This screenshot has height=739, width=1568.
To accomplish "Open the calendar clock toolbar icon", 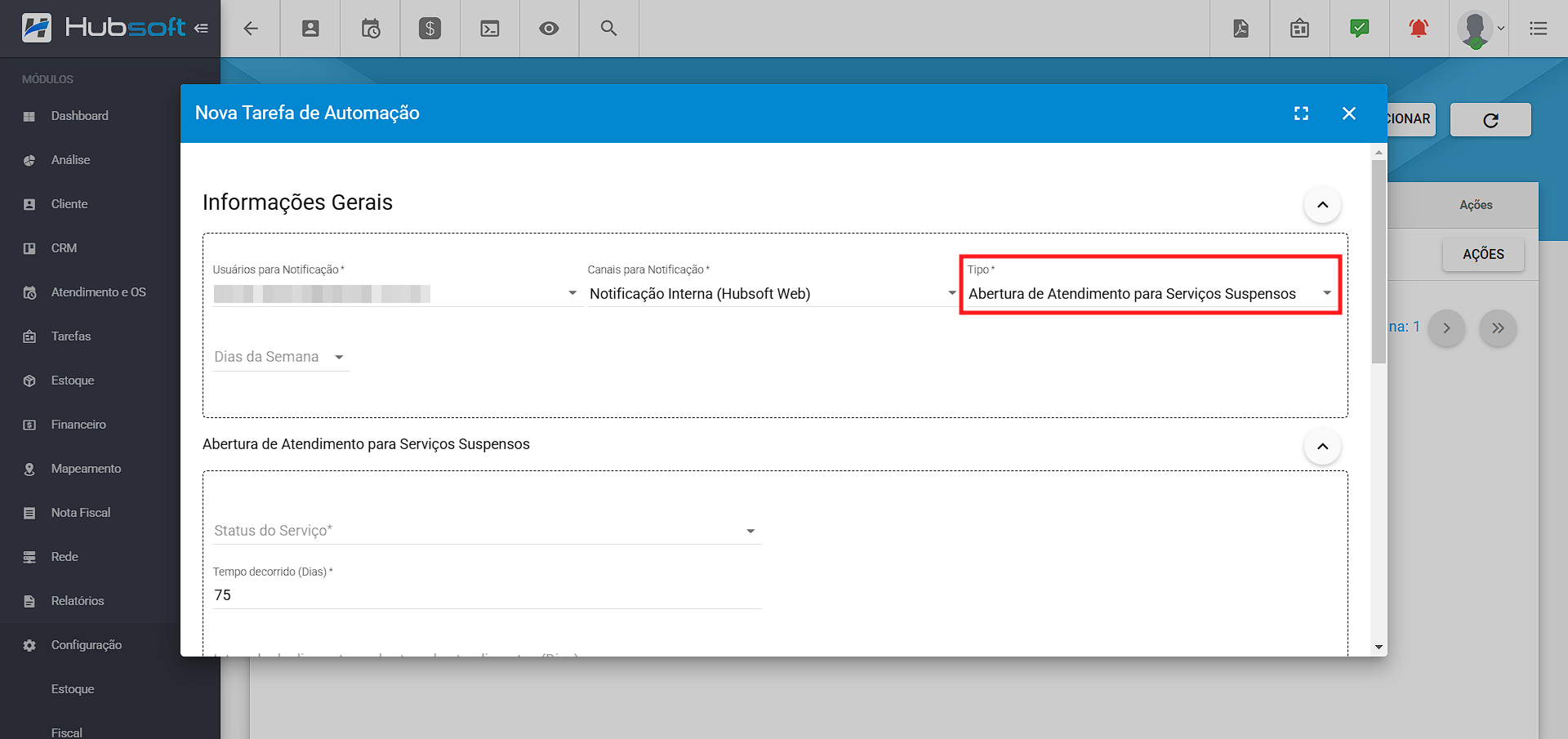I will [x=371, y=29].
